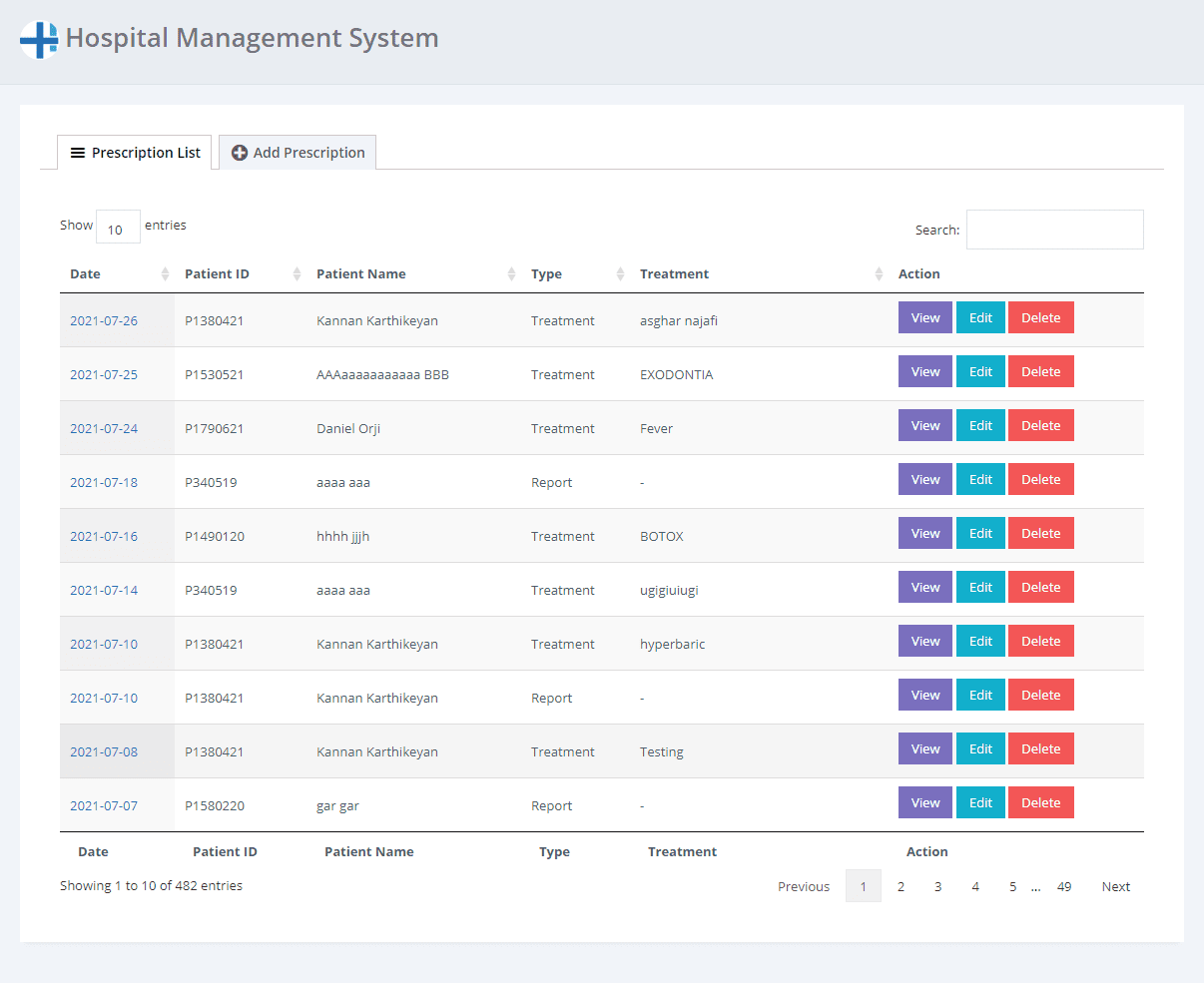
Task: Click the sort arrows beside Patient ID column
Action: 296,273
